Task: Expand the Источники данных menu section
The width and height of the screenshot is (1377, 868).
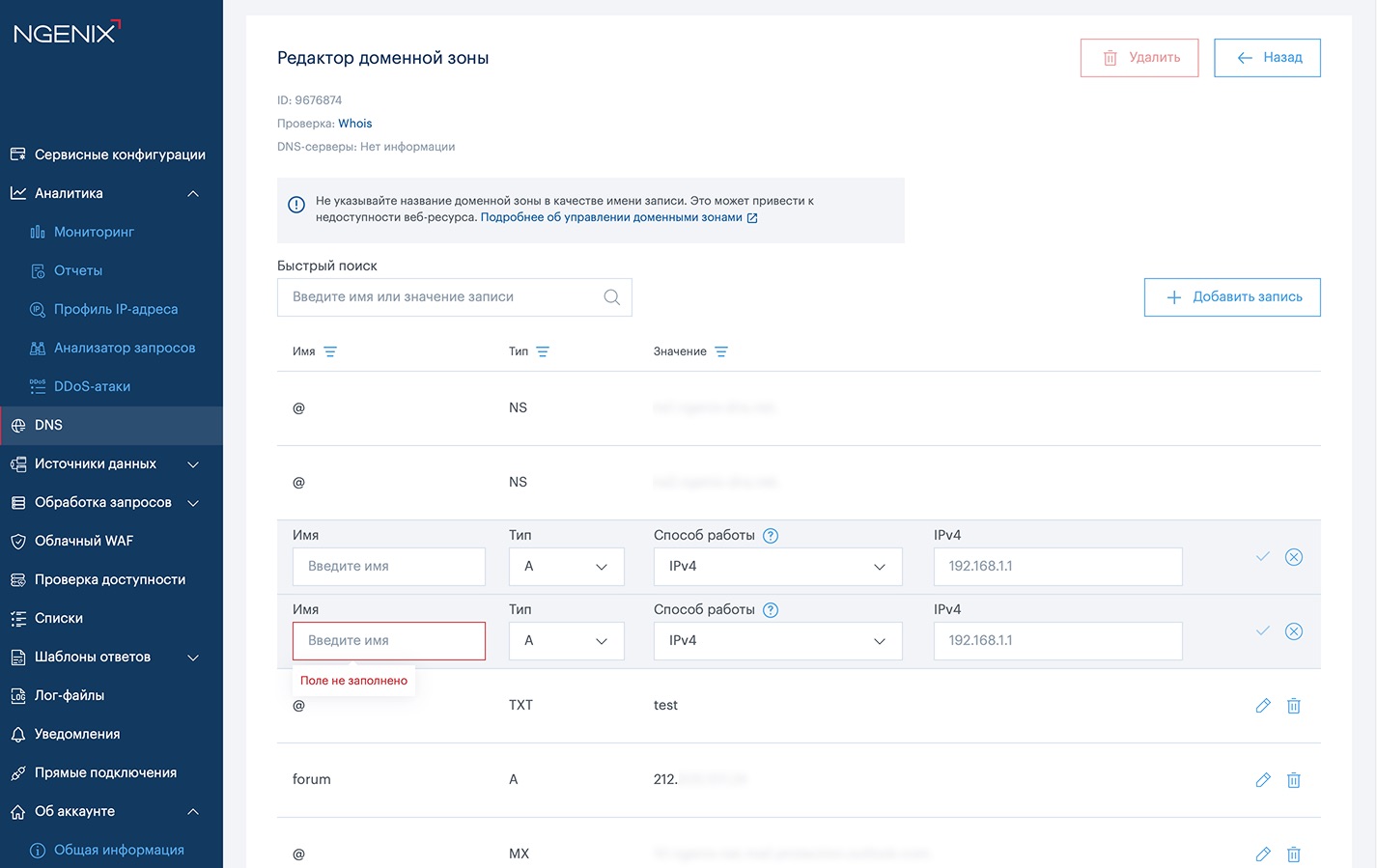Action: coord(193,464)
